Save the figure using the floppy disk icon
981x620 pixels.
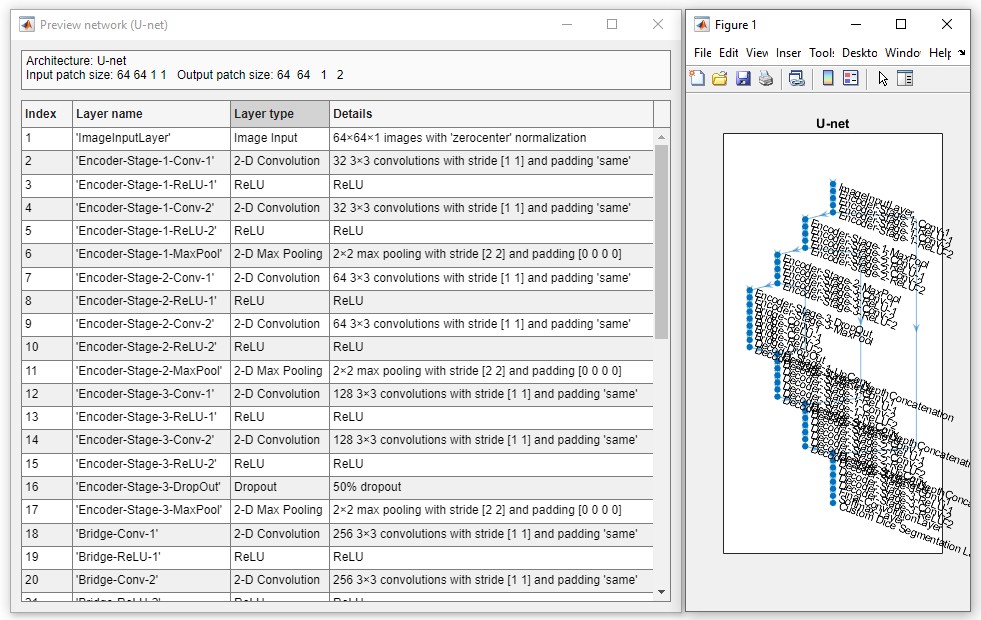[x=743, y=79]
